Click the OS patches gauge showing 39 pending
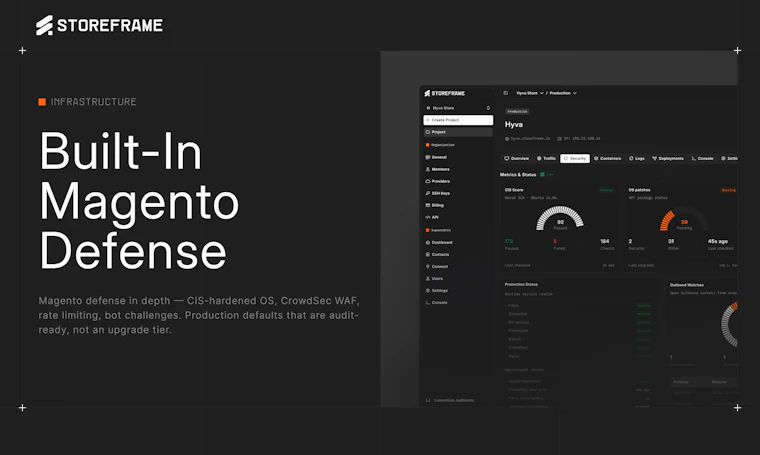760x455 pixels. point(683,219)
